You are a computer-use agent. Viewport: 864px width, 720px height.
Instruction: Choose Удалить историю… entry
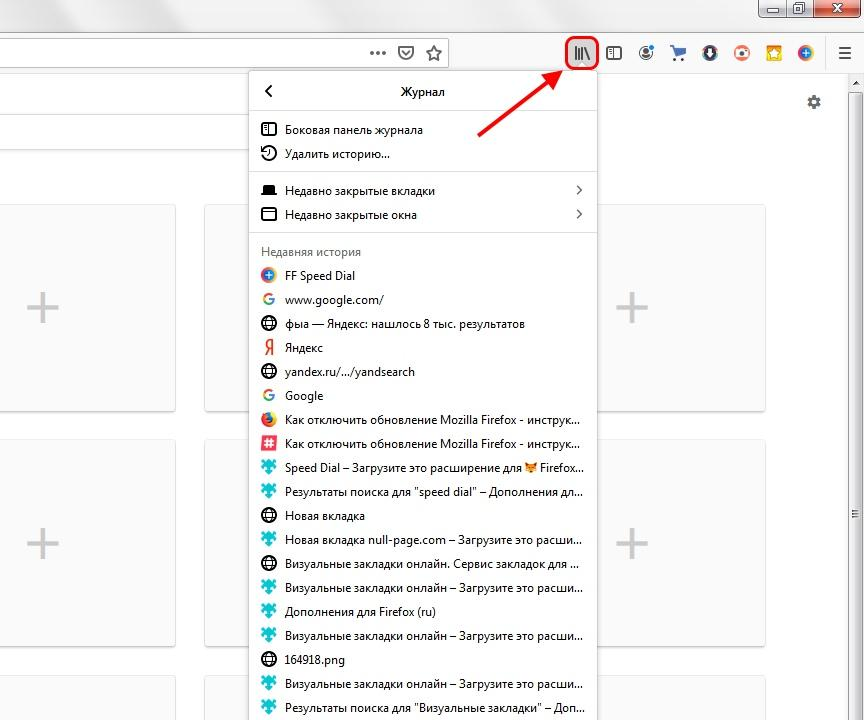(x=423, y=154)
